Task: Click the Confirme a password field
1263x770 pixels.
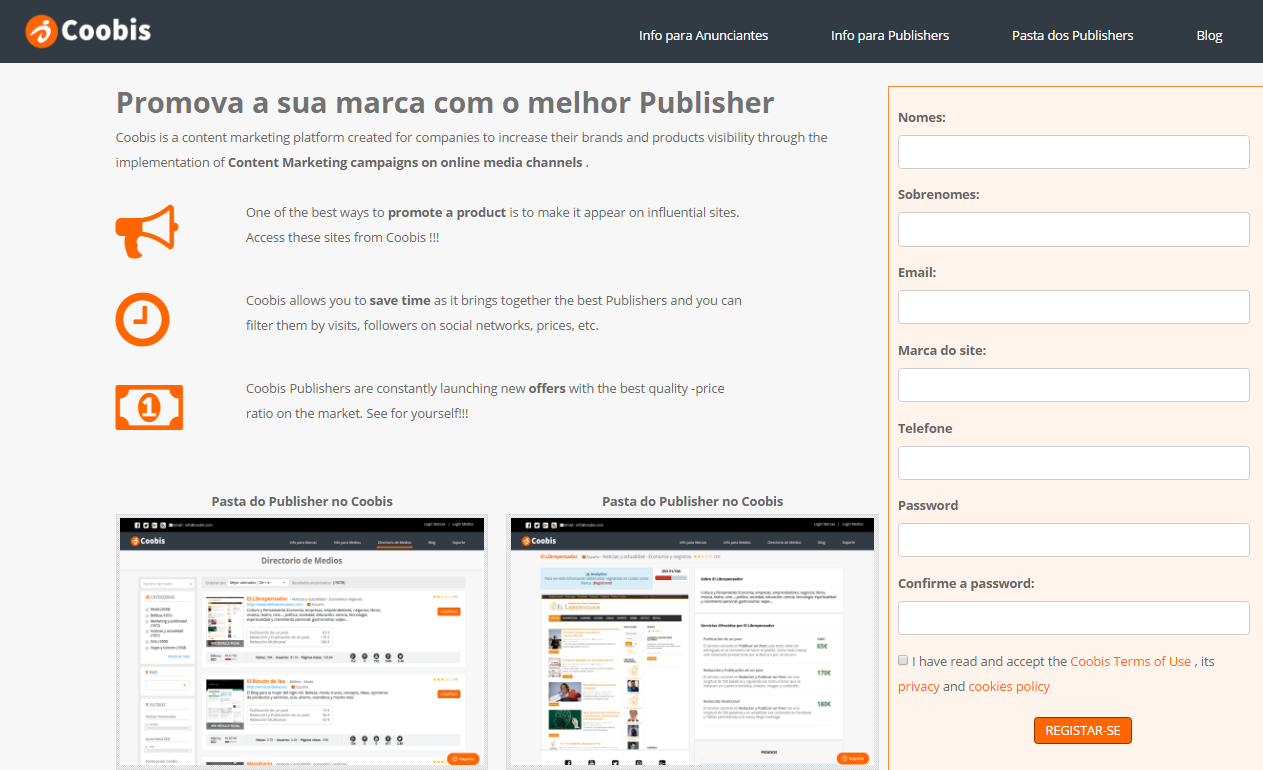Action: [x=1074, y=618]
